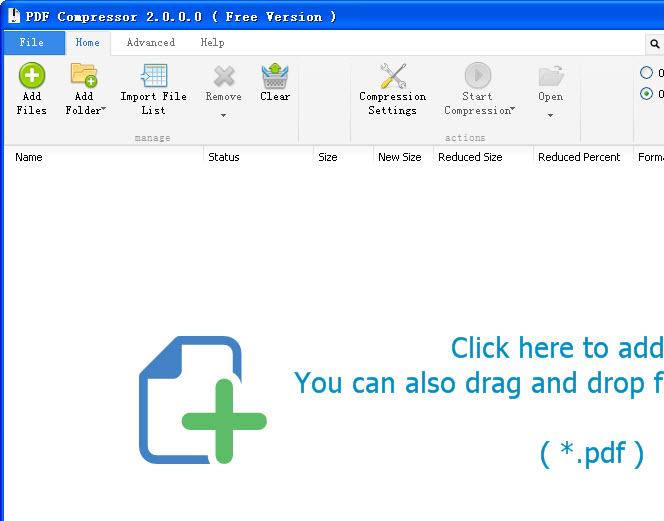Expand the Open dropdown arrow

click(x=550, y=115)
